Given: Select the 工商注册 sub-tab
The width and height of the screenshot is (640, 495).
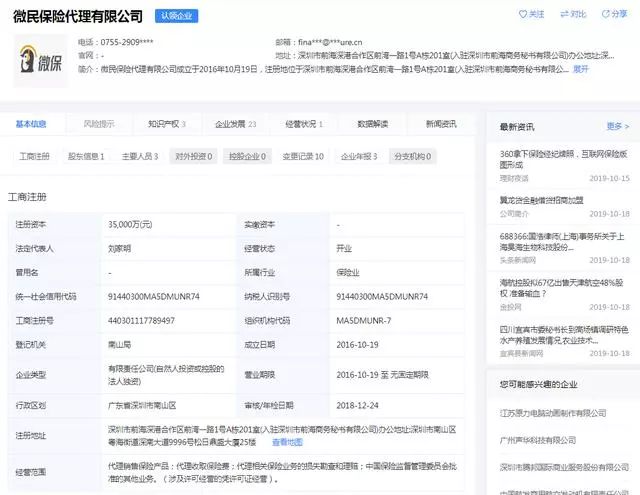Looking at the screenshot, I should pos(34,156).
